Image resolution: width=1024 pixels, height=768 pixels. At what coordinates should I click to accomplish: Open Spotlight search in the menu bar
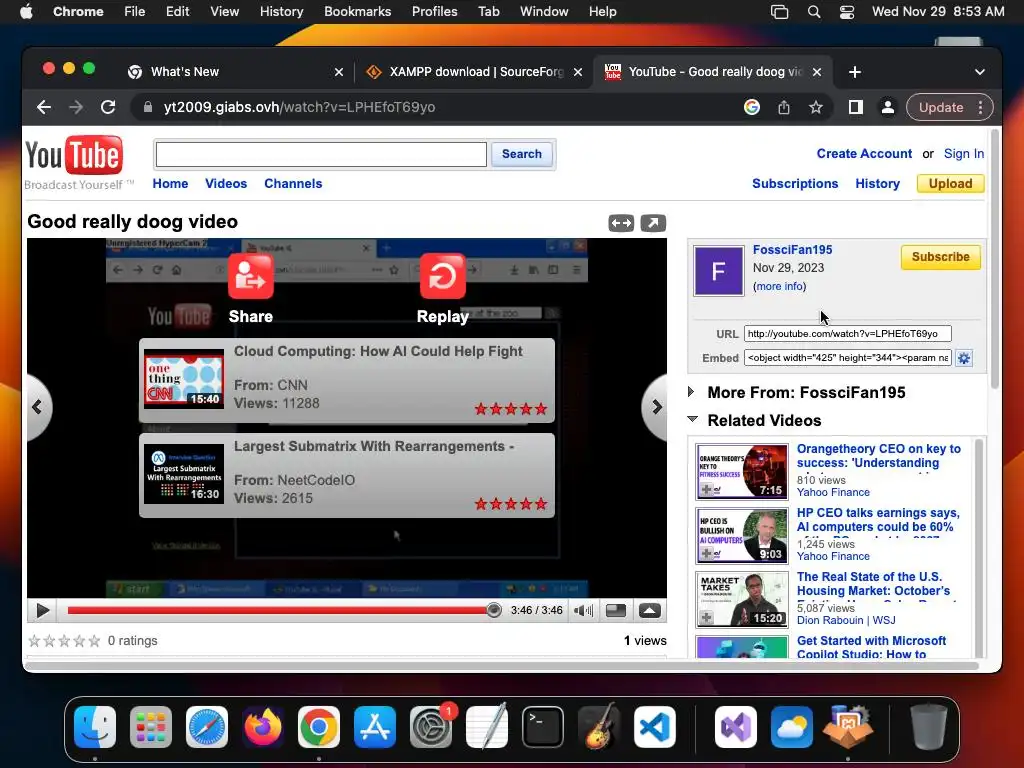coord(814,12)
